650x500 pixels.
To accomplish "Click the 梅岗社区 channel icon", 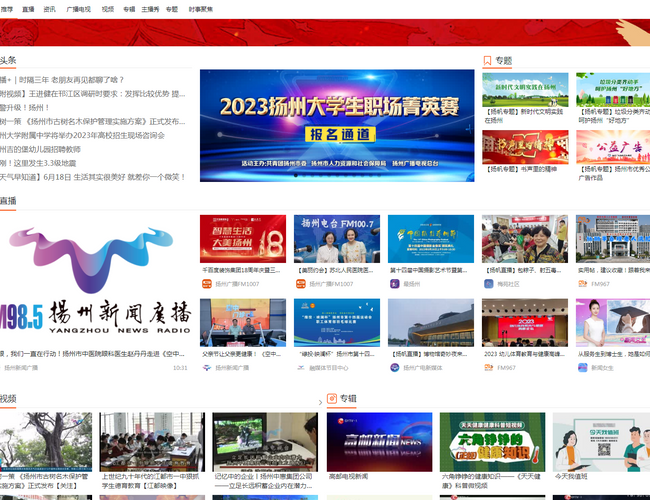I will click(x=488, y=284).
